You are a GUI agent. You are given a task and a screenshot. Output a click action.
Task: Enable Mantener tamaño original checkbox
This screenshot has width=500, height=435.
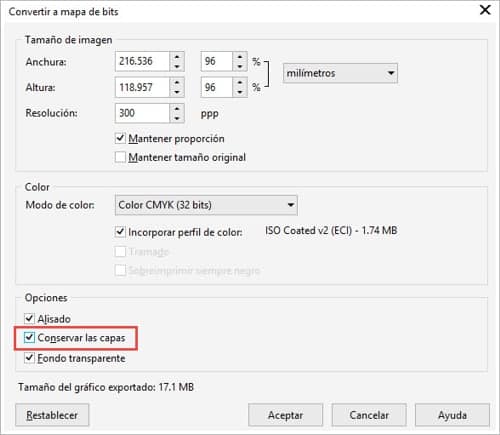coord(120,157)
